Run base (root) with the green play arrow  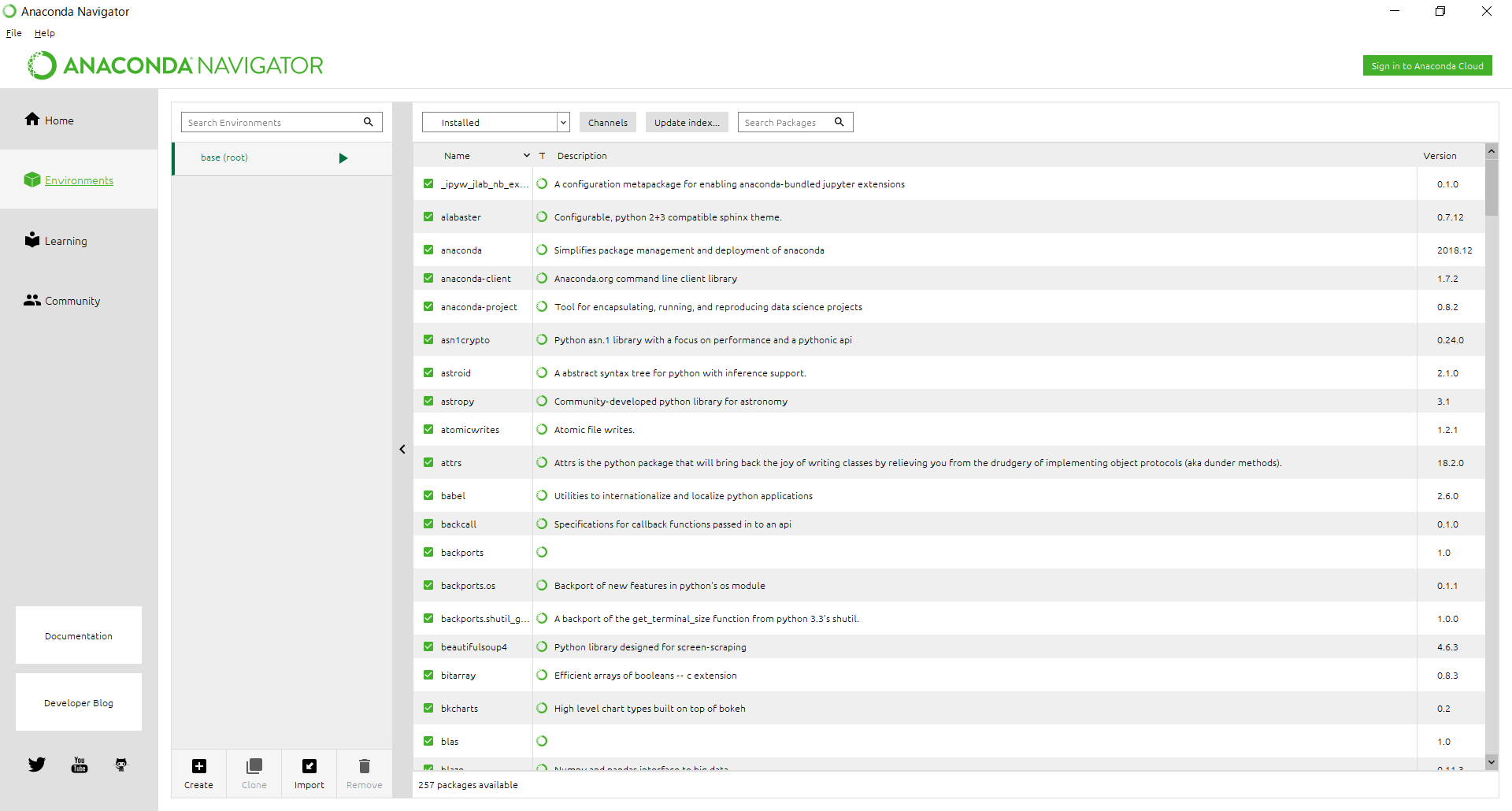tap(343, 158)
